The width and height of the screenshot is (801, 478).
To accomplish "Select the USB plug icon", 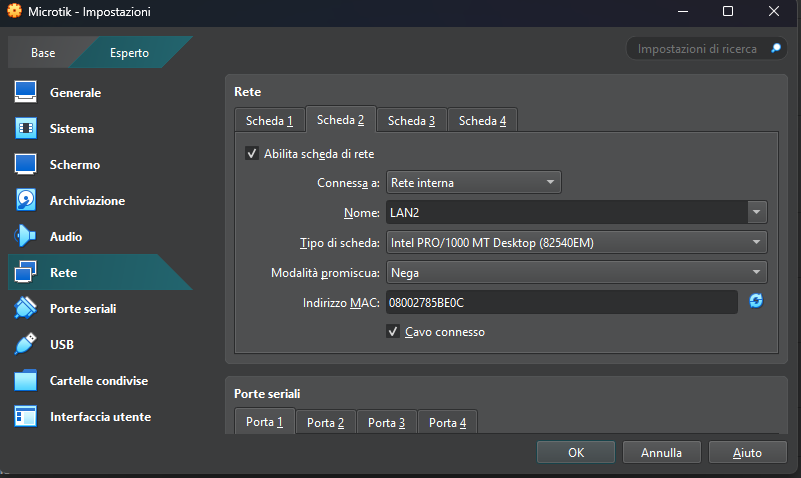I will [x=26, y=344].
